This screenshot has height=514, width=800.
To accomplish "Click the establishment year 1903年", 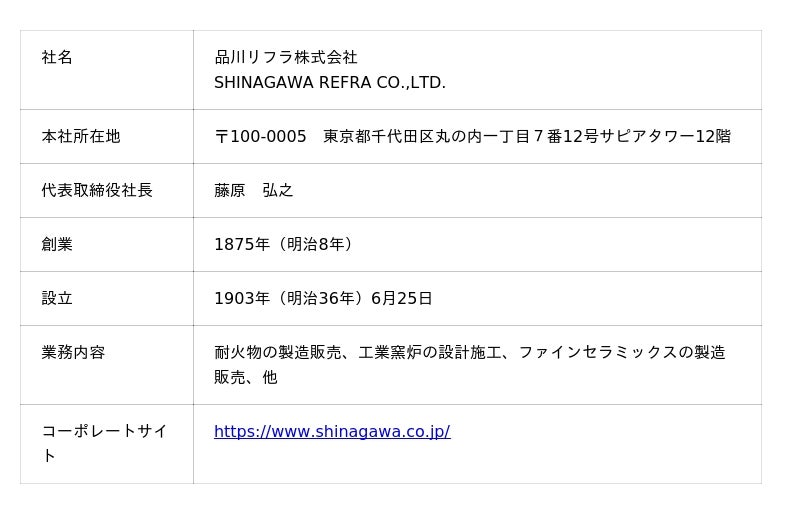I will [x=242, y=299].
